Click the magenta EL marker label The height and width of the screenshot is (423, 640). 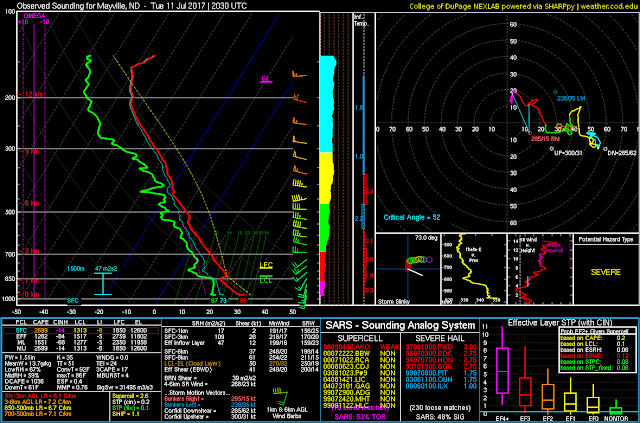click(266, 79)
